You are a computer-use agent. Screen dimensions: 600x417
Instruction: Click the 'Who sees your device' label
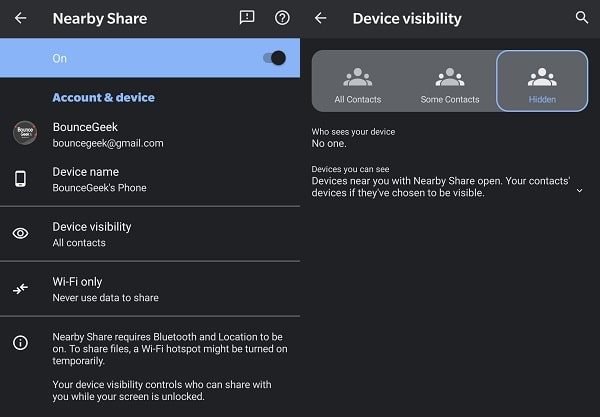(x=353, y=132)
